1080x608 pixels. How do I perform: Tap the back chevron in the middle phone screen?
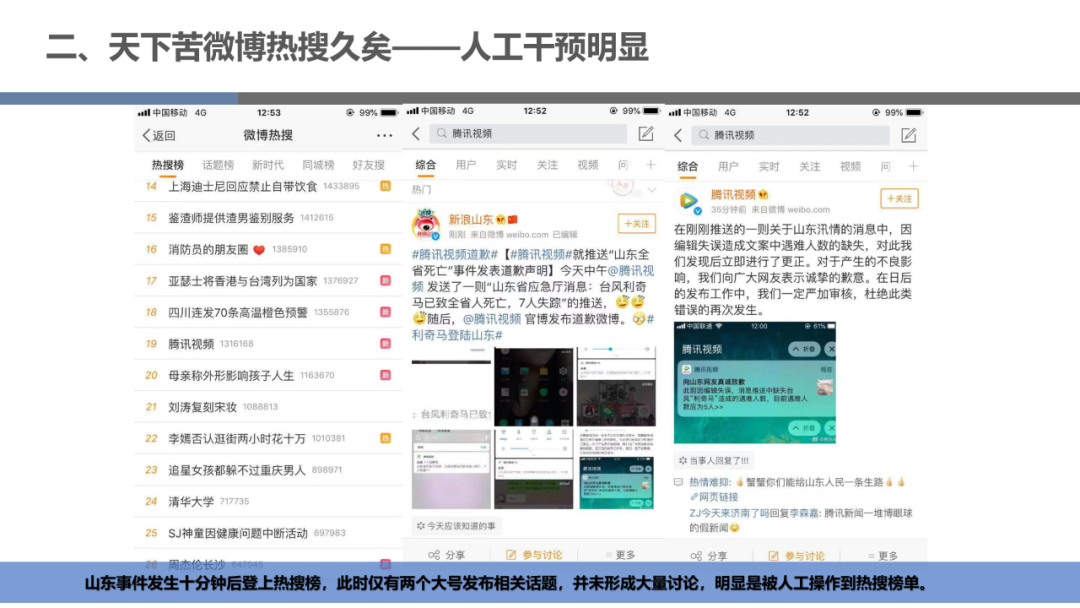(416, 134)
